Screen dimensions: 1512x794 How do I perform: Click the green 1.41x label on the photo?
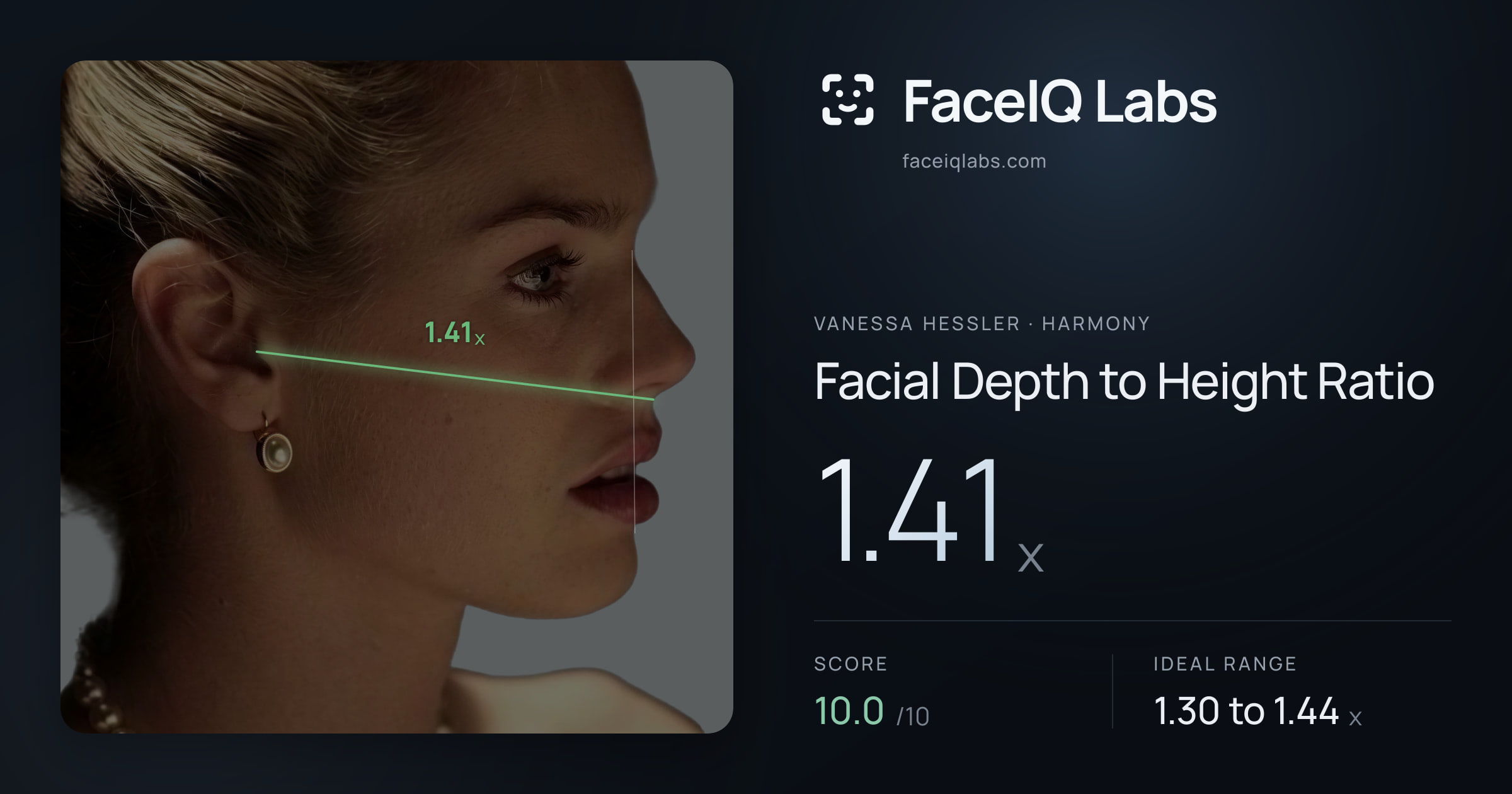click(x=454, y=333)
